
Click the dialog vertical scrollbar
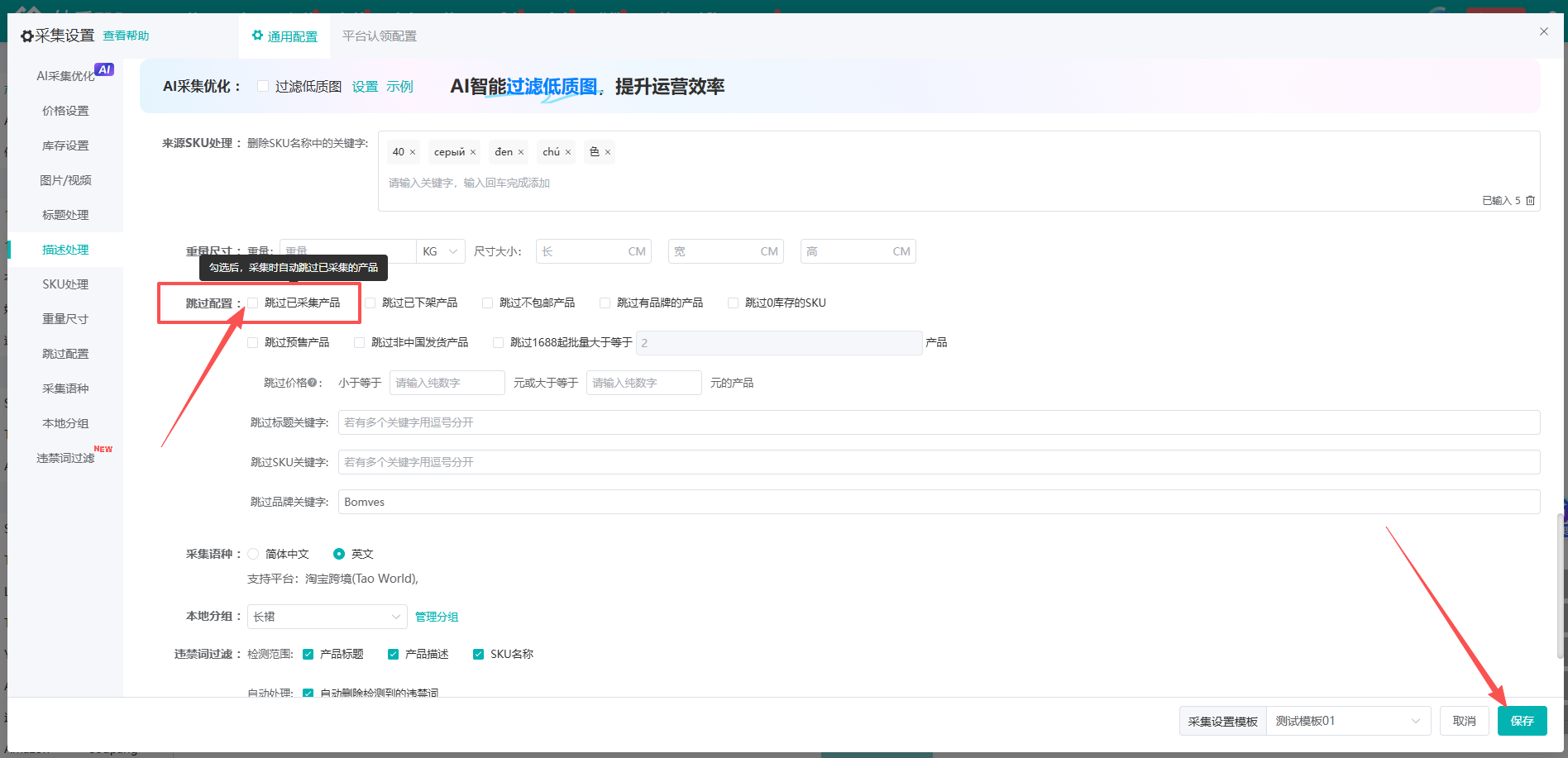click(x=1560, y=585)
